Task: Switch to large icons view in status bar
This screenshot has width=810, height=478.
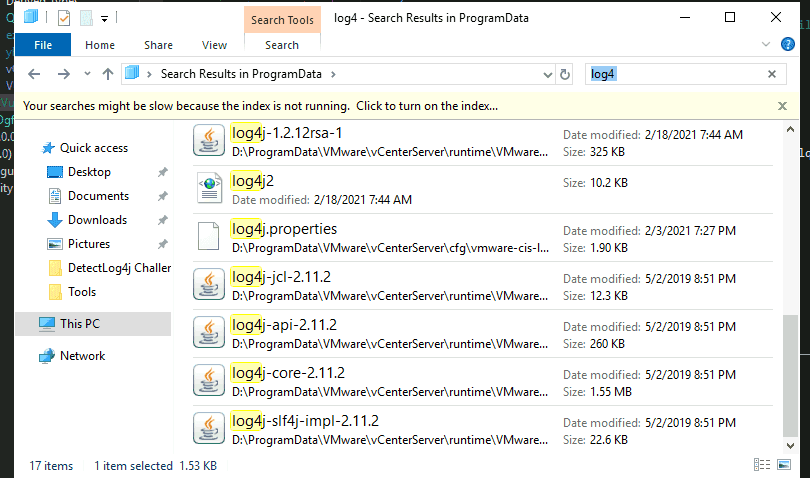Action: point(784,465)
